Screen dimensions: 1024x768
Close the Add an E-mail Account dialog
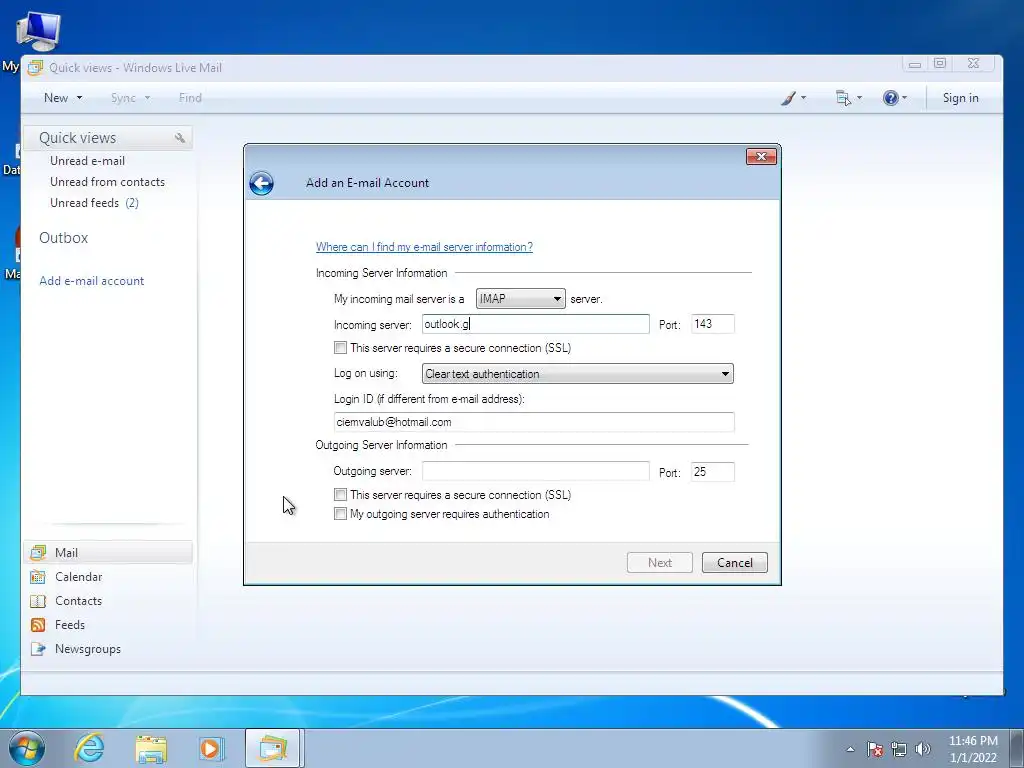[761, 157]
